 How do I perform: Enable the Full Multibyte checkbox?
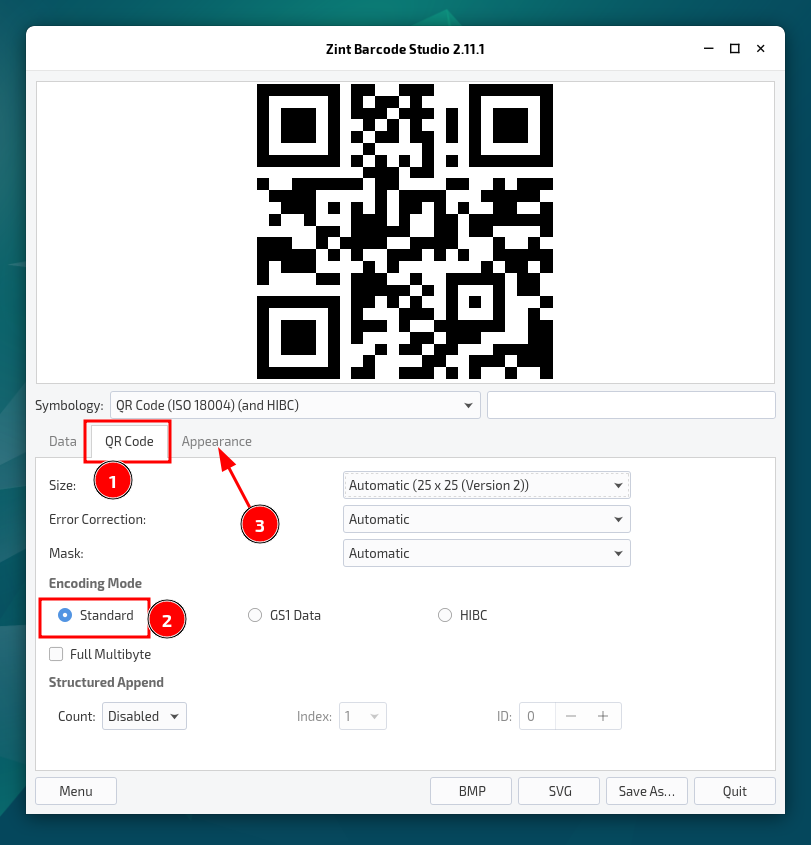click(x=56, y=654)
